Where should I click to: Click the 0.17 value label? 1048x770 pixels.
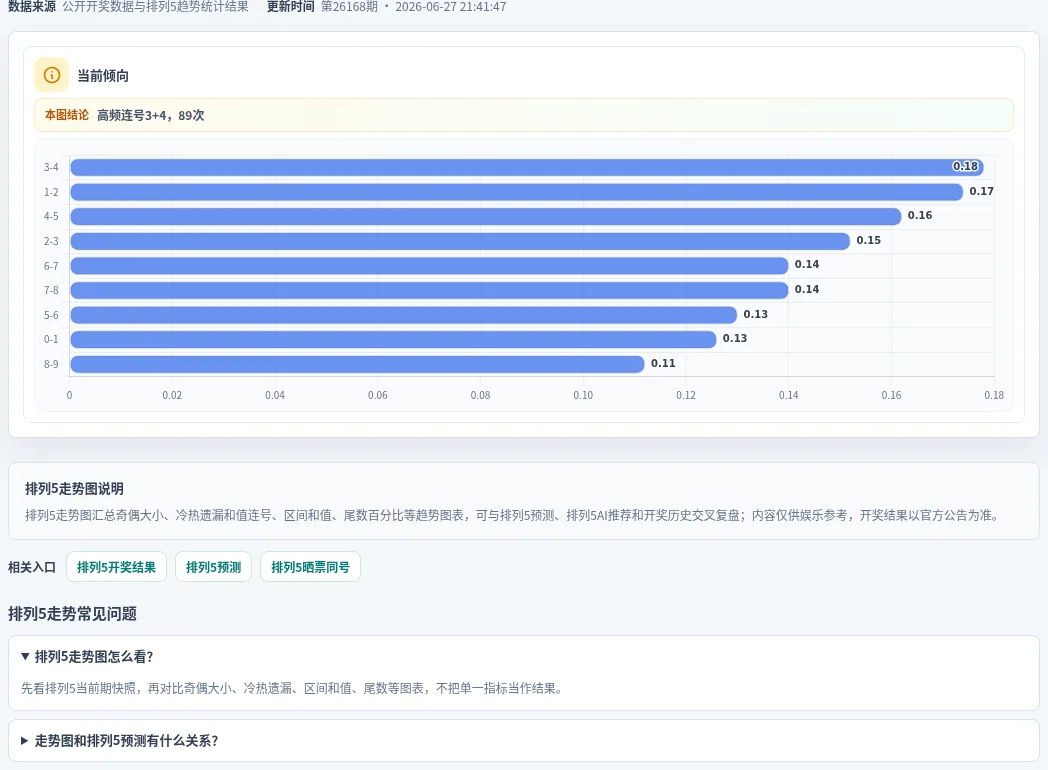tap(981, 191)
